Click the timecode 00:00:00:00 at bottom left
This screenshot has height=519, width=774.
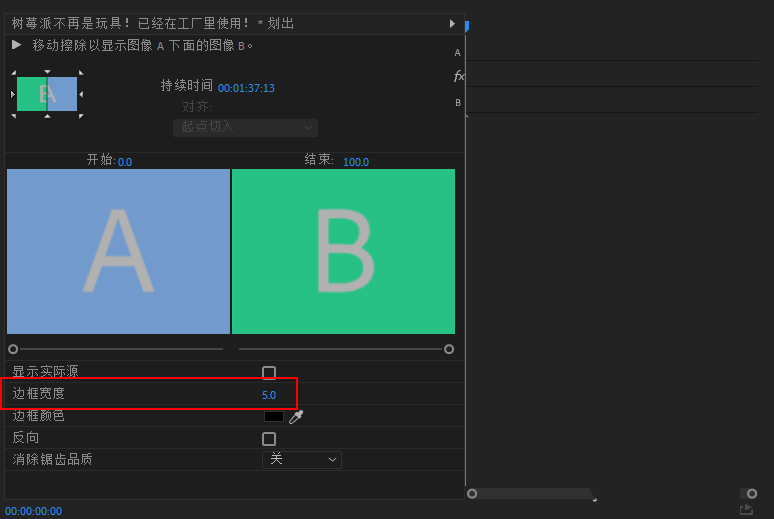tap(33, 511)
